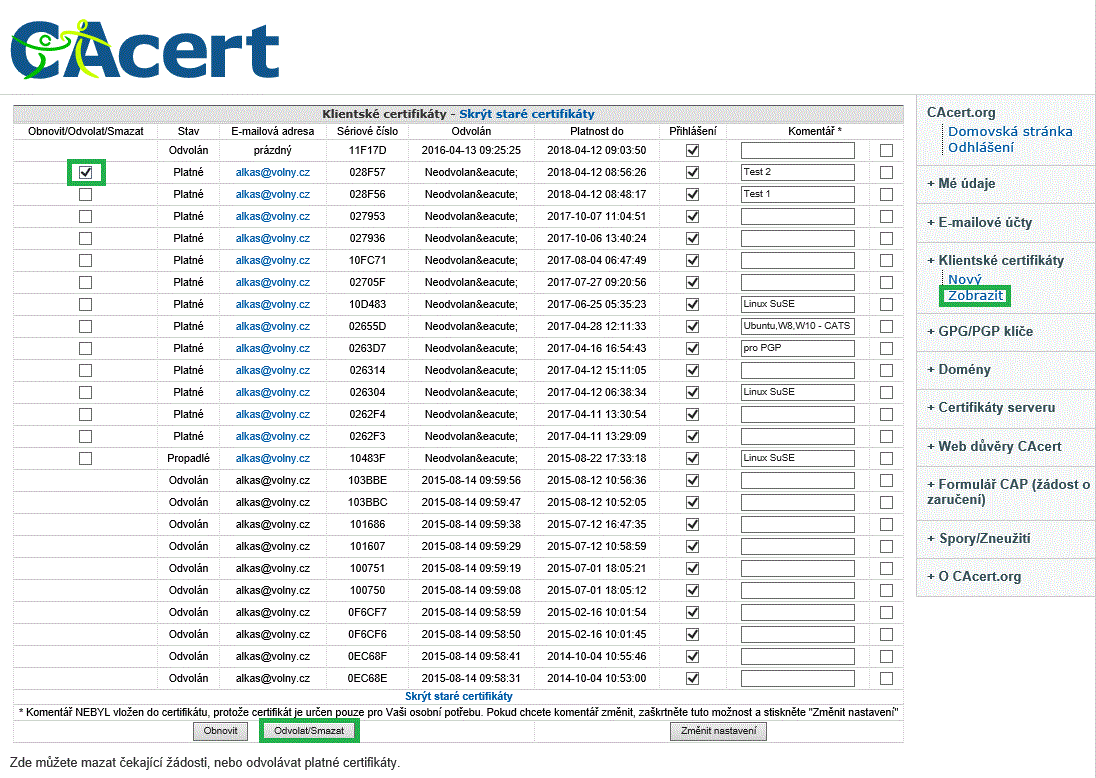
Task: Select the checkbox for expired certificate 10483F
Action: click(x=86, y=458)
